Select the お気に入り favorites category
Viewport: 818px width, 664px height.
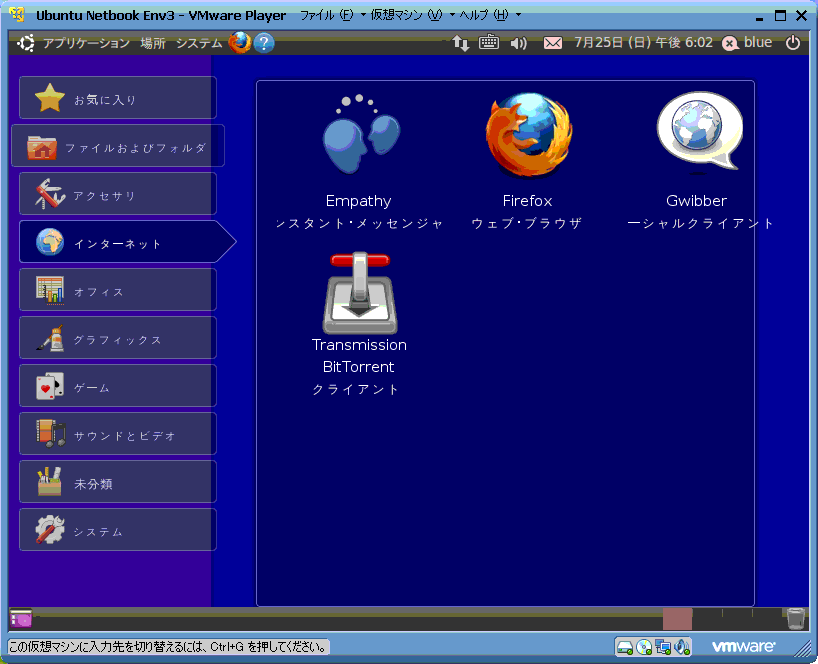(118, 98)
